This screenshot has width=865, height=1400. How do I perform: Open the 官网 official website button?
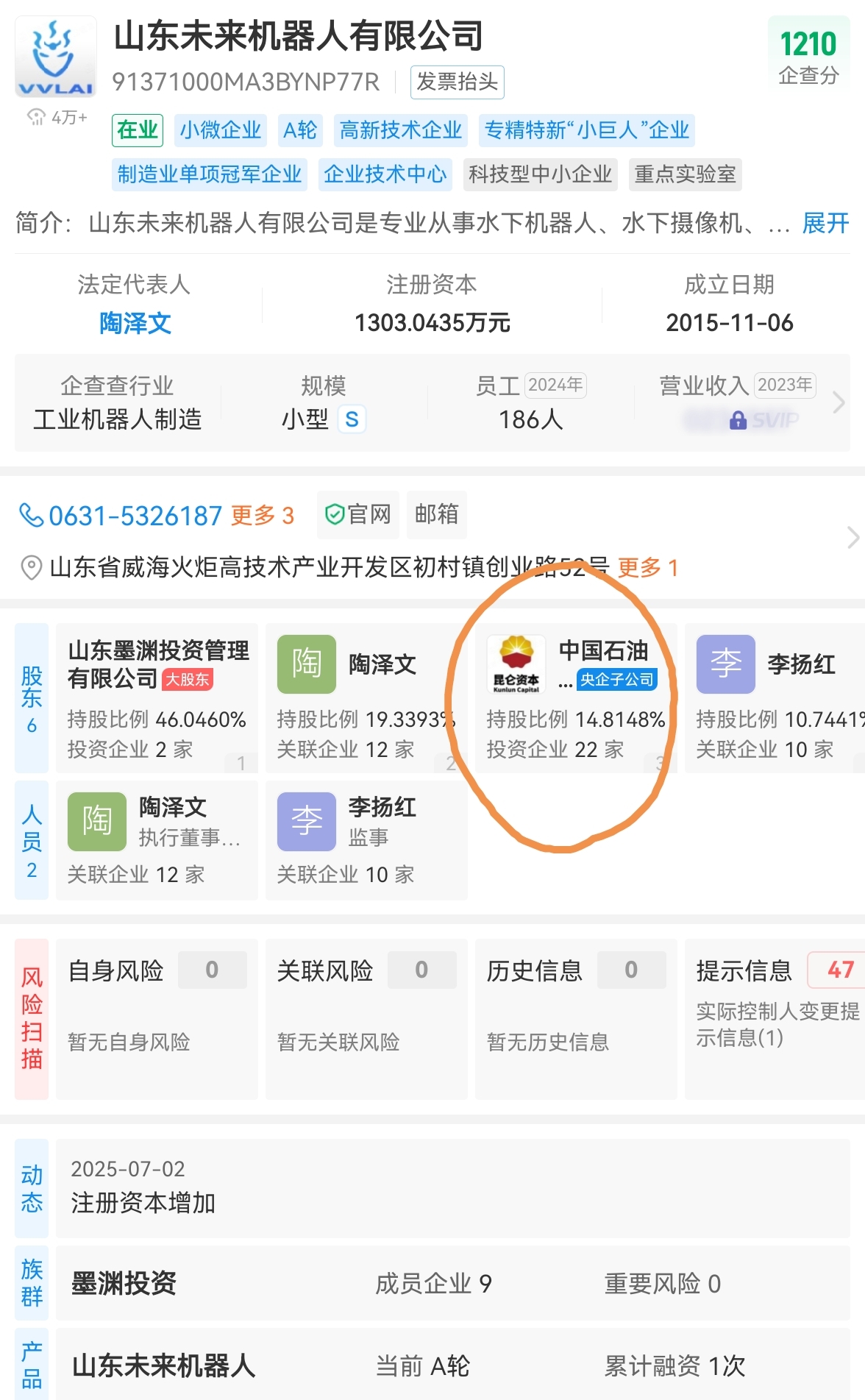[358, 514]
